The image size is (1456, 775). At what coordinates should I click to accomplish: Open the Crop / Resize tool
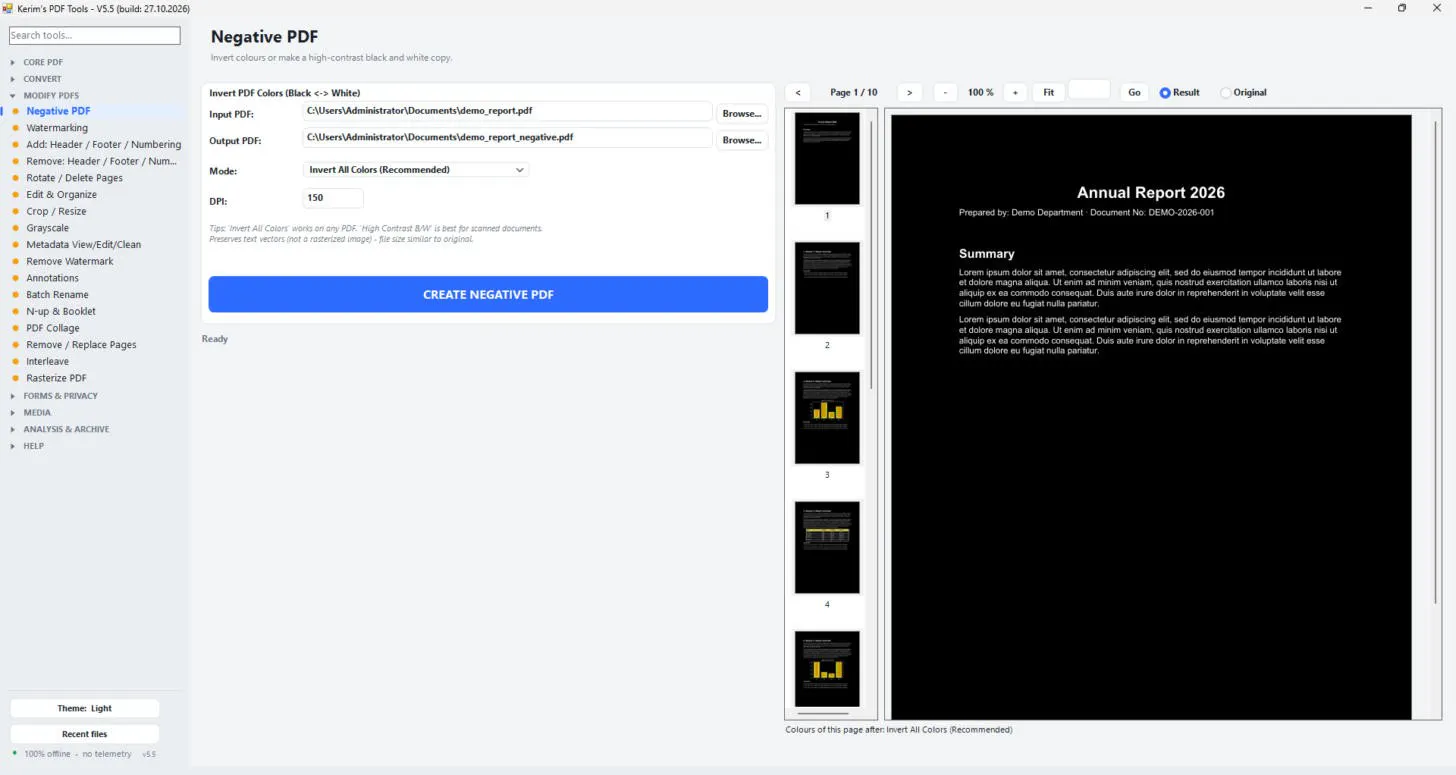point(56,212)
